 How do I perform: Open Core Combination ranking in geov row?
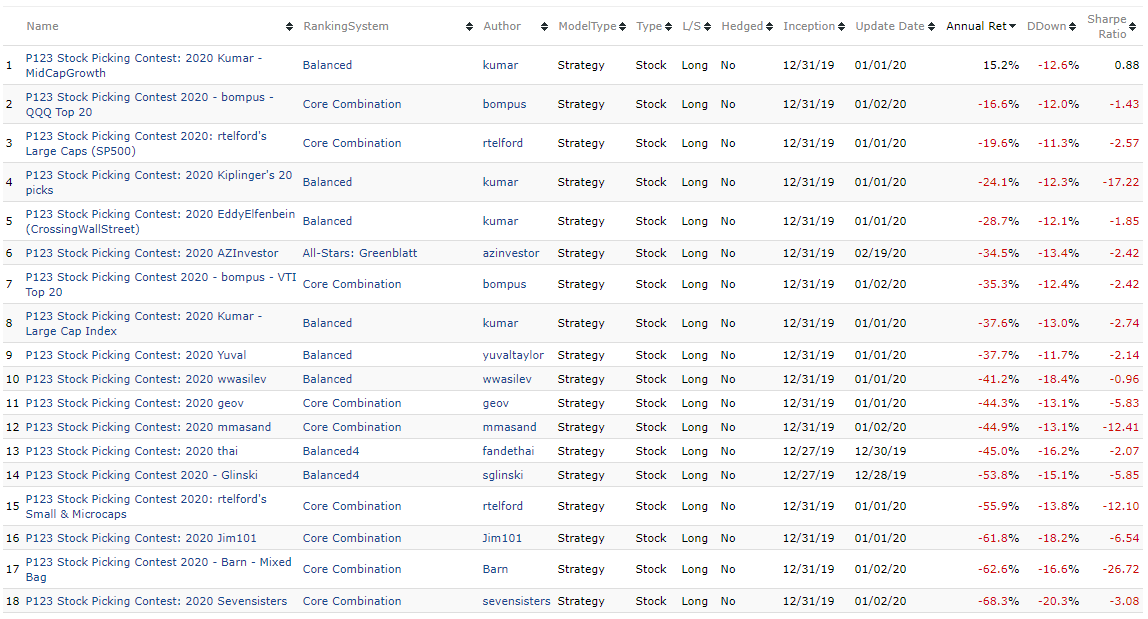pyautogui.click(x=351, y=403)
